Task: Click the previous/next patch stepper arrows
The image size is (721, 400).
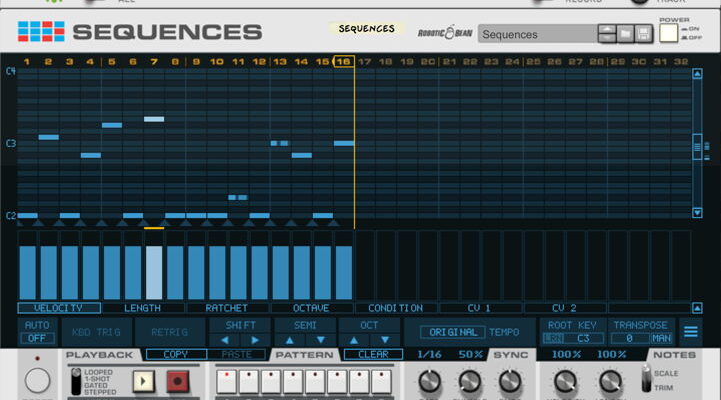Action: point(607,34)
